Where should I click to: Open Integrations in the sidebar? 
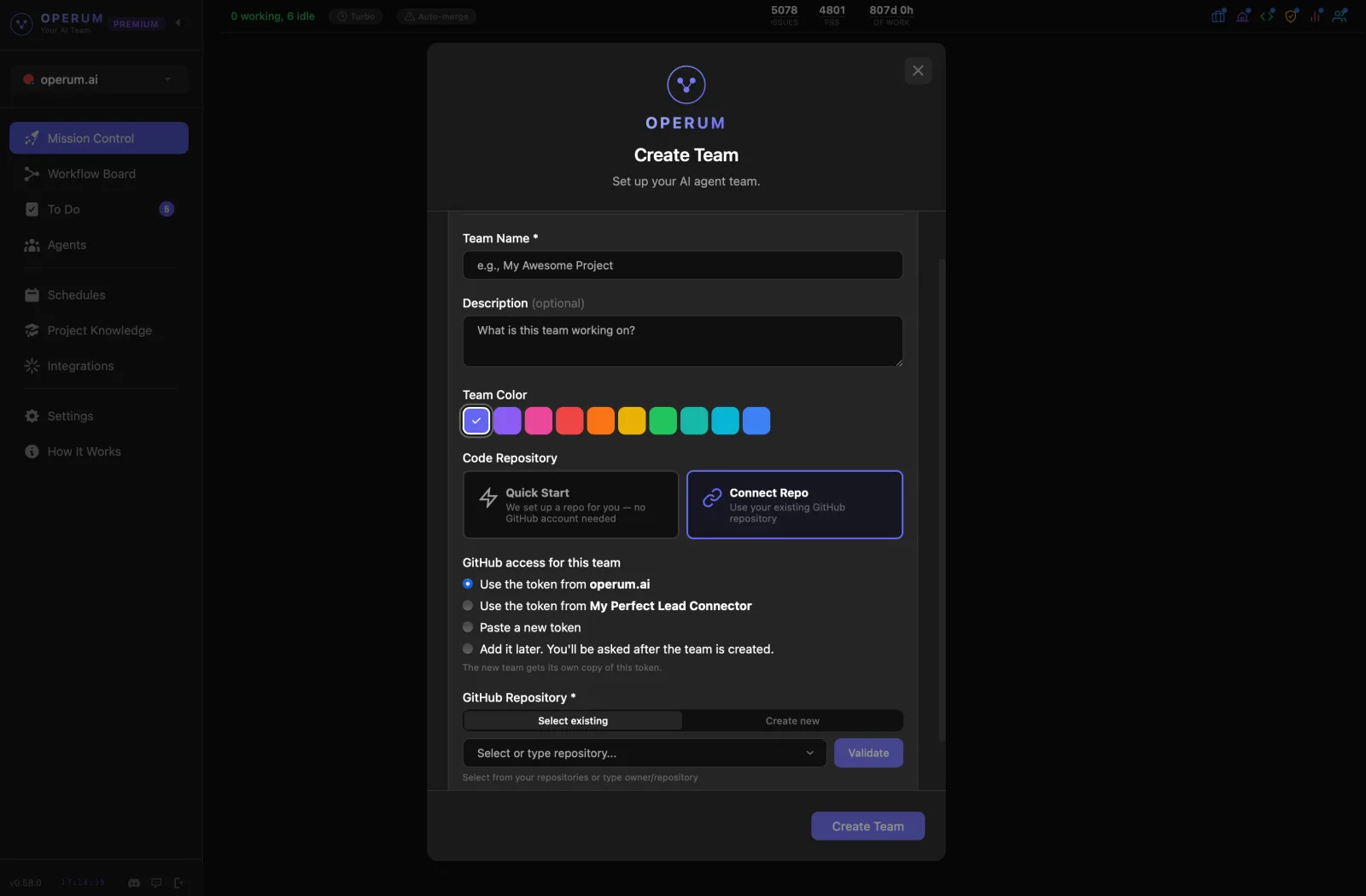click(99, 366)
